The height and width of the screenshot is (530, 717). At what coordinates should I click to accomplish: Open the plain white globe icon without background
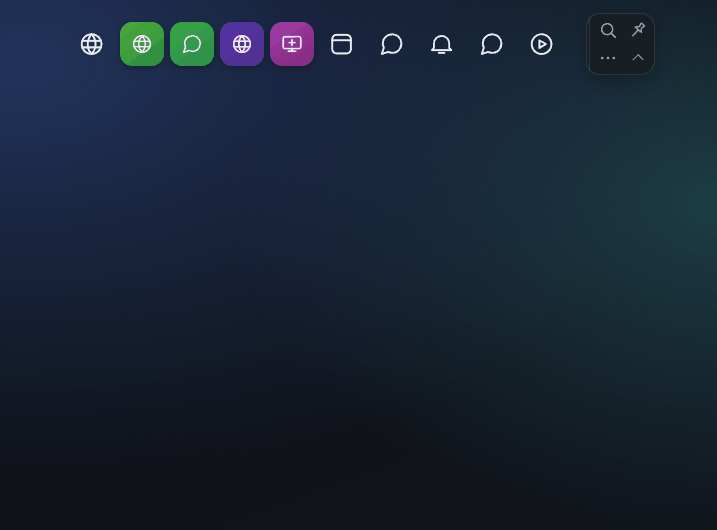(x=91, y=44)
